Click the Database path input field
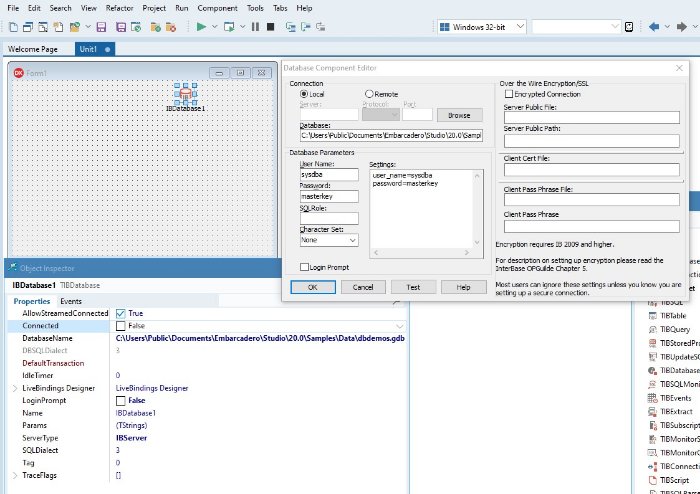This screenshot has width=700, height=494. [x=392, y=135]
